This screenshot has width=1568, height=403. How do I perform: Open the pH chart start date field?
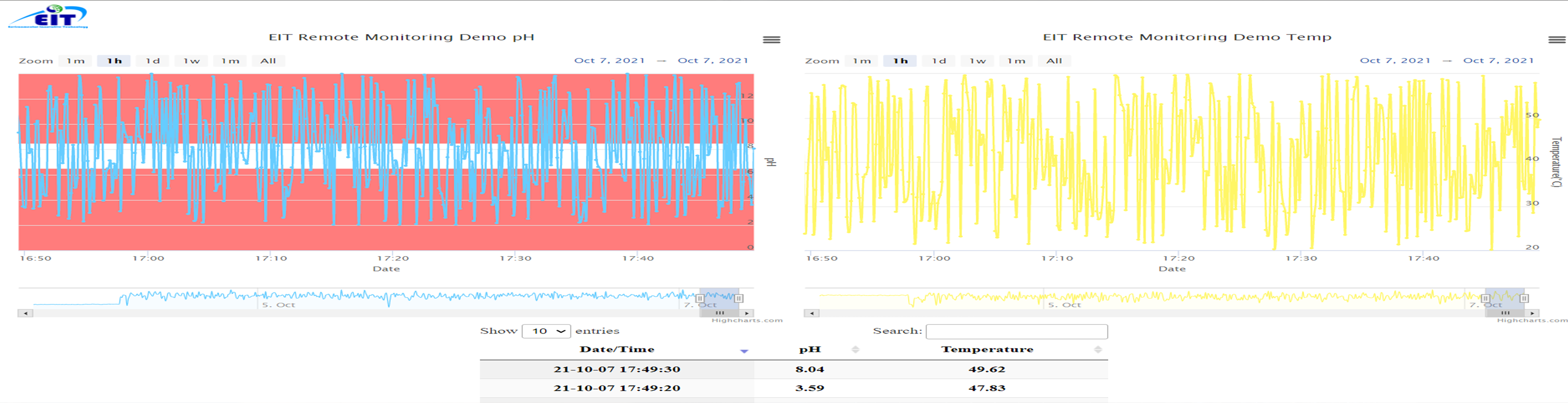(x=609, y=60)
